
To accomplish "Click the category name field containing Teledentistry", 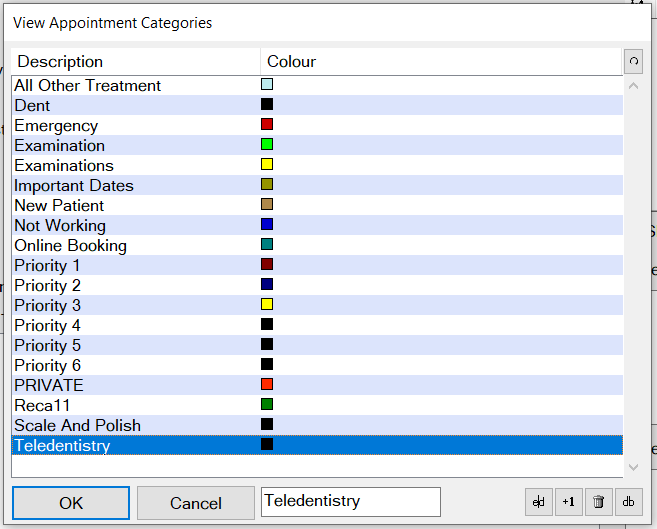I will (x=351, y=502).
